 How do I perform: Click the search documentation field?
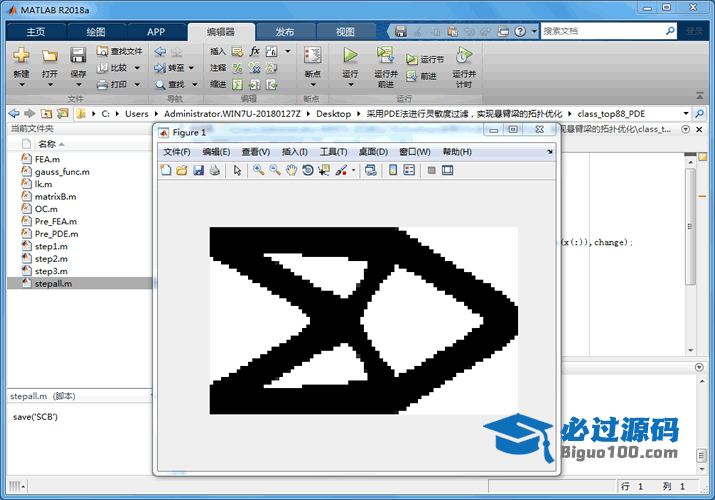603,31
